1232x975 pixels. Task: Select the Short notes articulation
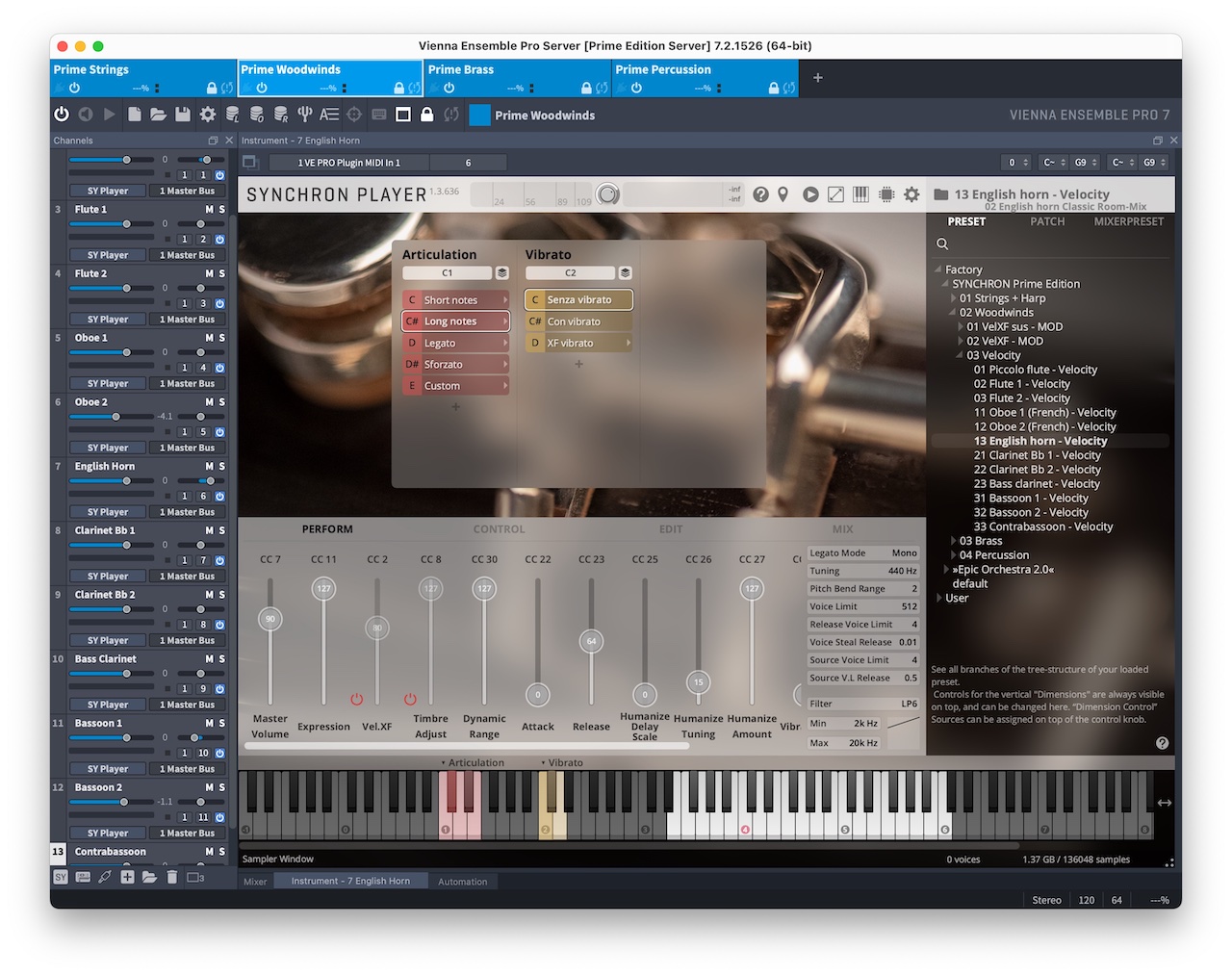click(x=456, y=300)
